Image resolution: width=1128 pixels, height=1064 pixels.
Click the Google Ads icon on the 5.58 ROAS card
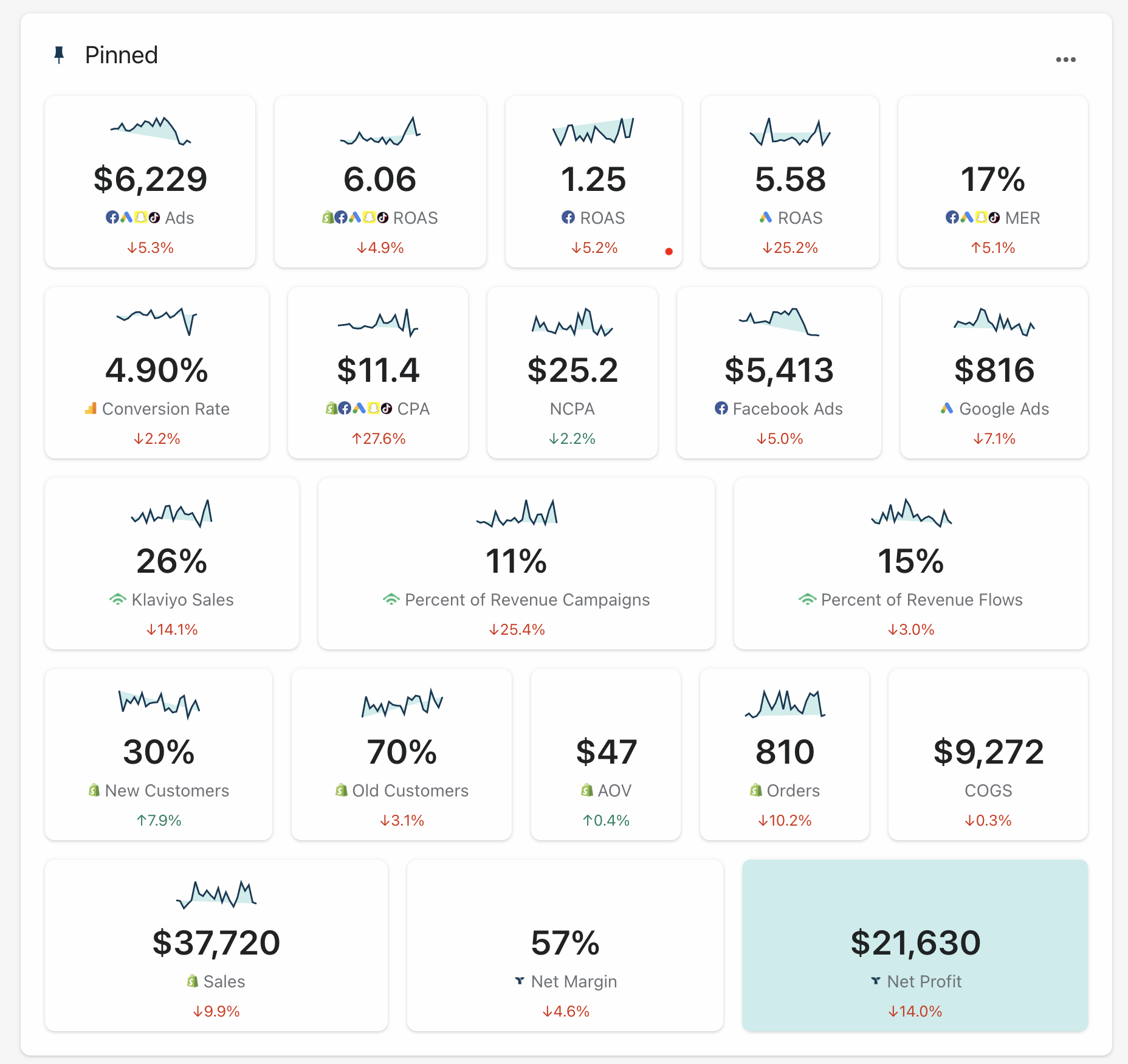(x=765, y=218)
